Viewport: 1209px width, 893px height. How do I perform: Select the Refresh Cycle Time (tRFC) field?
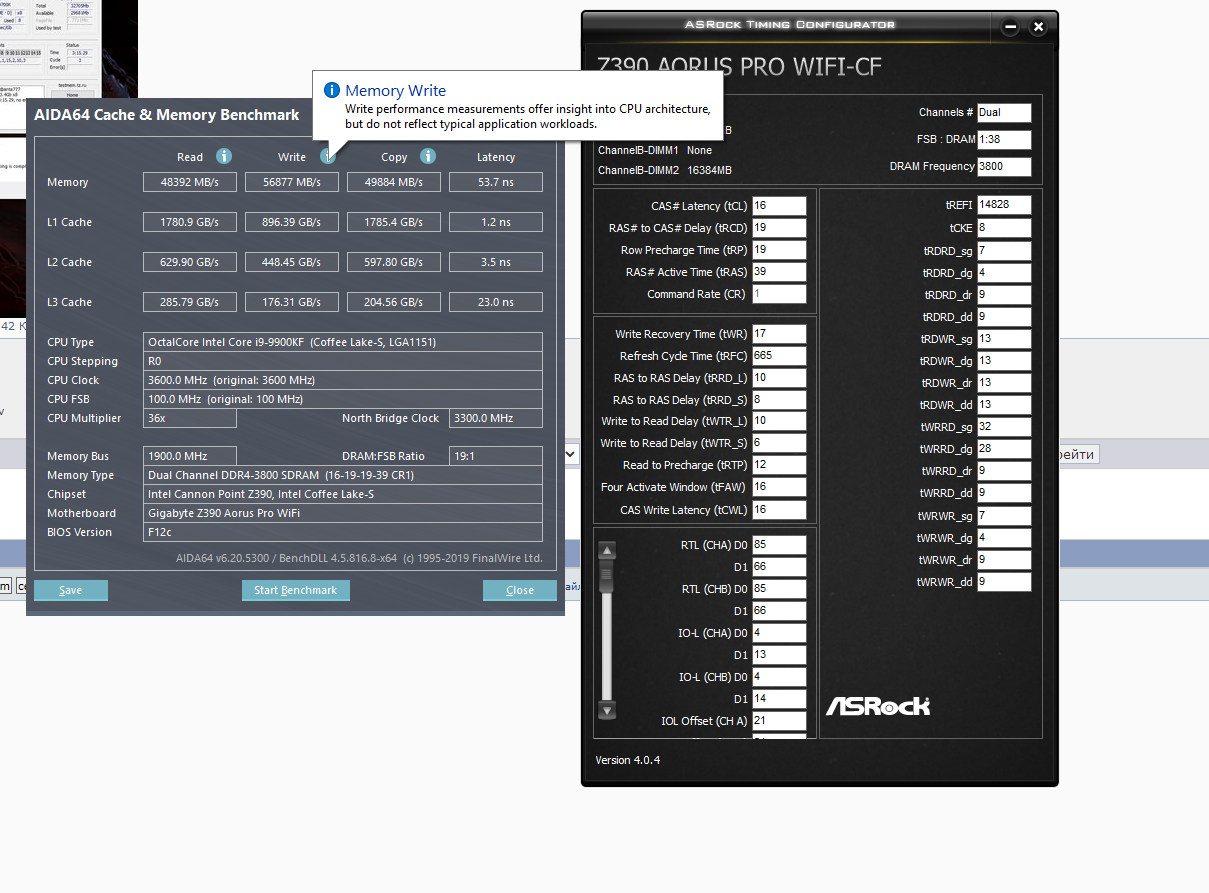[779, 356]
